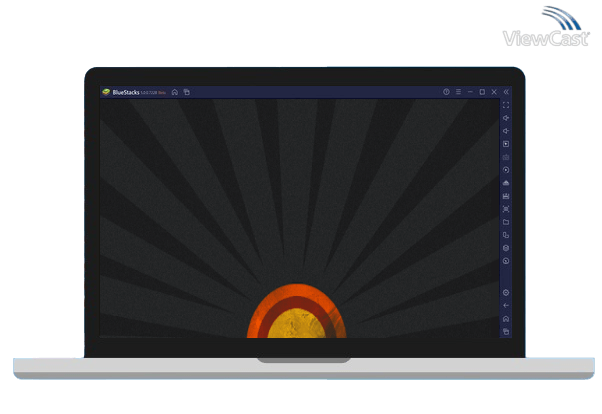Go to home tab in title bar

point(174,92)
